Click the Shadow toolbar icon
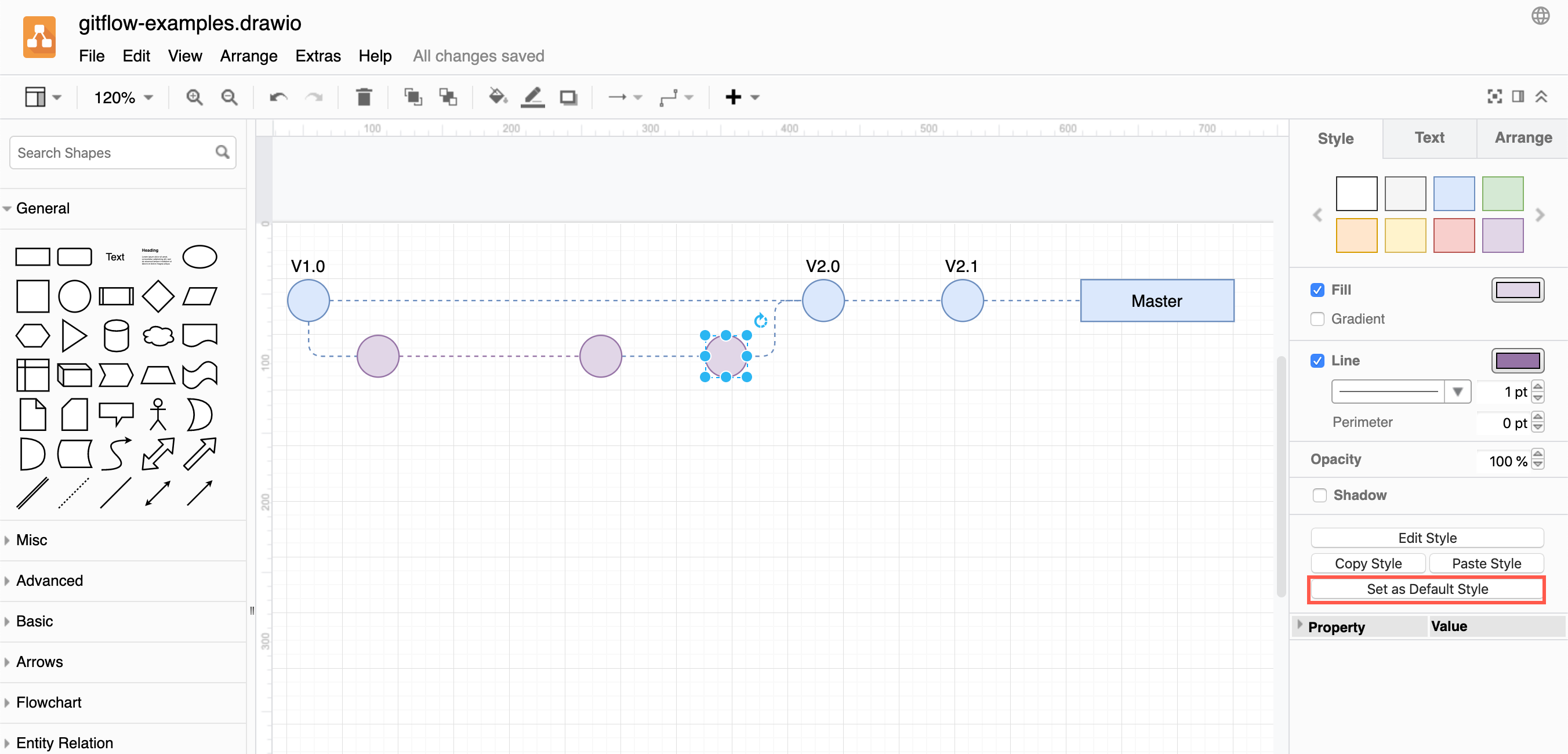 [568, 97]
